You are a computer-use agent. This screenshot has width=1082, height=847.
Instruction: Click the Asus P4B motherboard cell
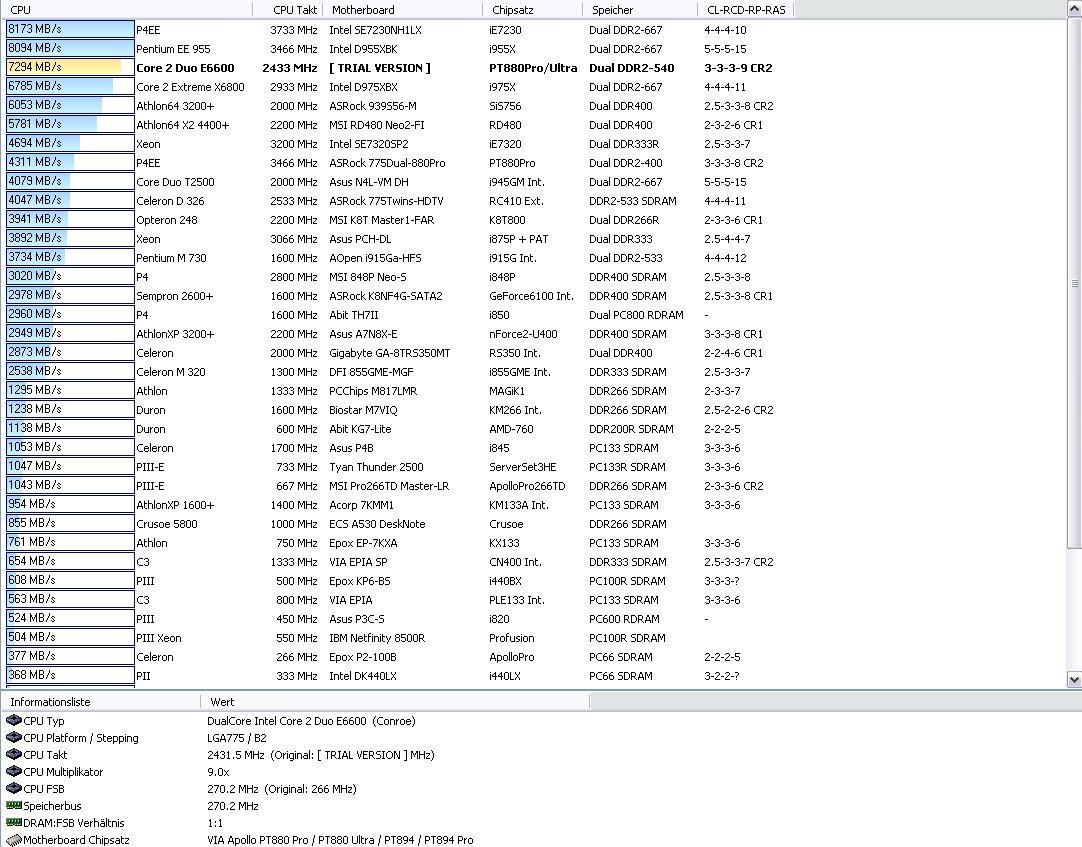pyautogui.click(x=351, y=447)
